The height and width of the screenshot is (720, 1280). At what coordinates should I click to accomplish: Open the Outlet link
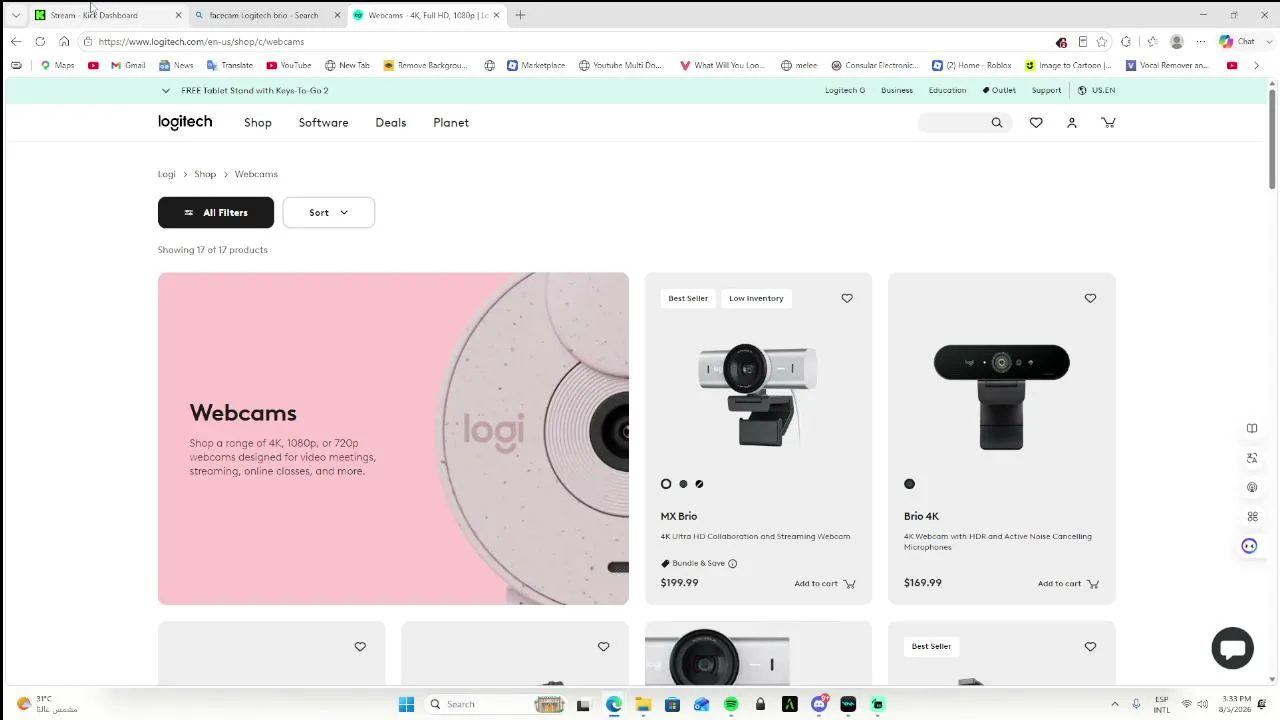[999, 91]
